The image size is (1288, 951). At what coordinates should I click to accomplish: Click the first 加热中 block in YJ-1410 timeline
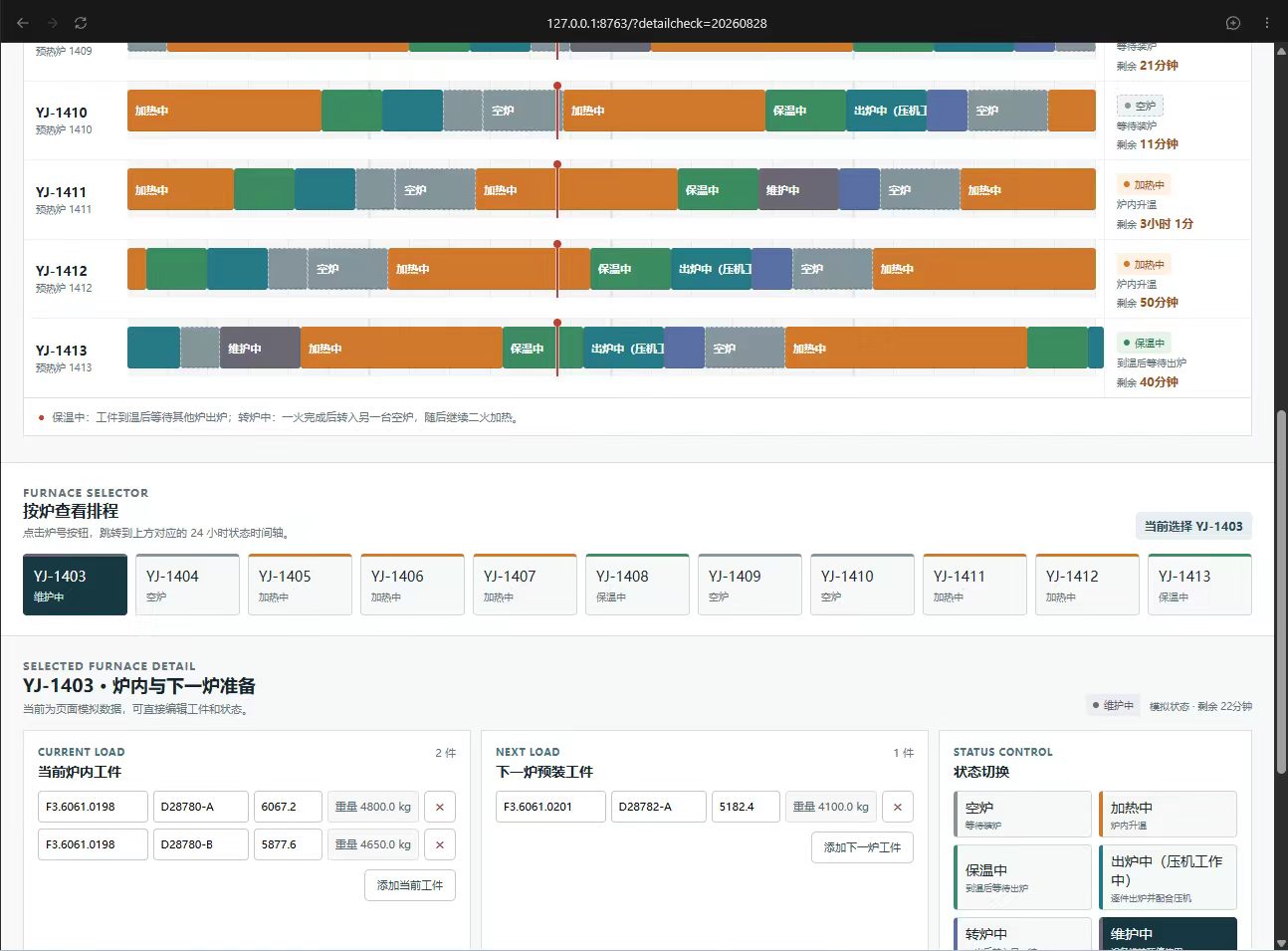click(x=224, y=111)
